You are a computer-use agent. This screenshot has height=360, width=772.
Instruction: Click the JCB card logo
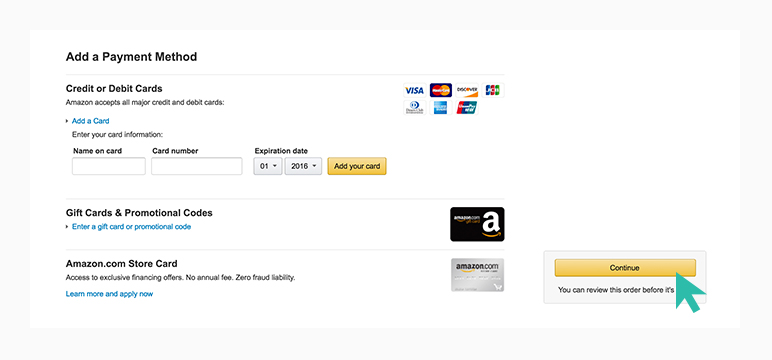(x=493, y=90)
